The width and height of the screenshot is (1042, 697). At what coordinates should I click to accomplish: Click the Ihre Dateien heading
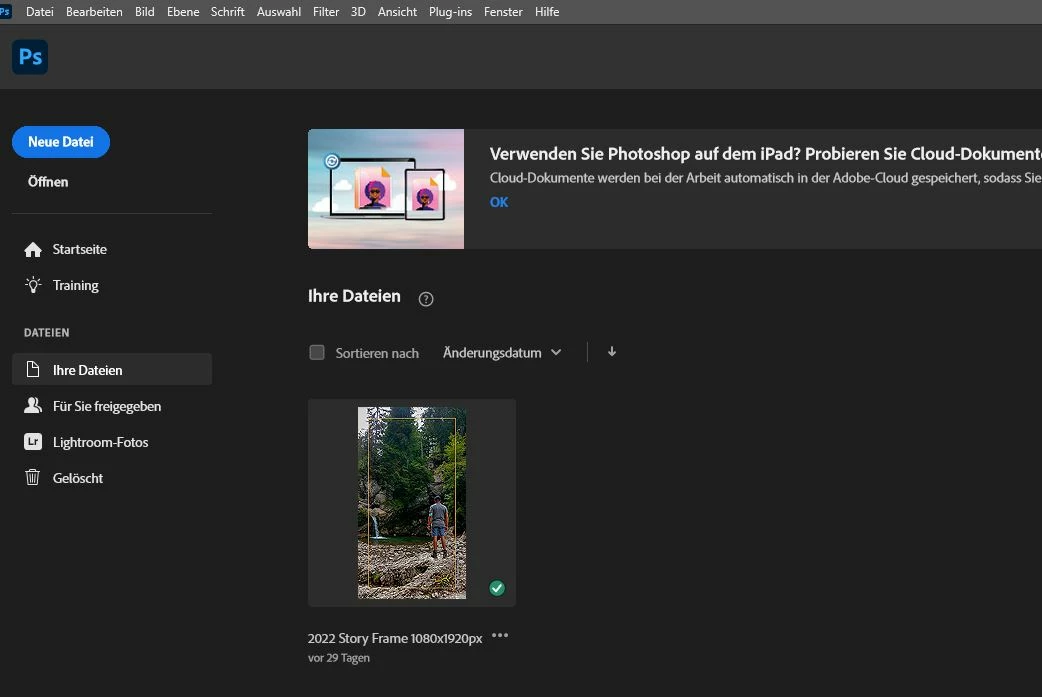(x=354, y=296)
